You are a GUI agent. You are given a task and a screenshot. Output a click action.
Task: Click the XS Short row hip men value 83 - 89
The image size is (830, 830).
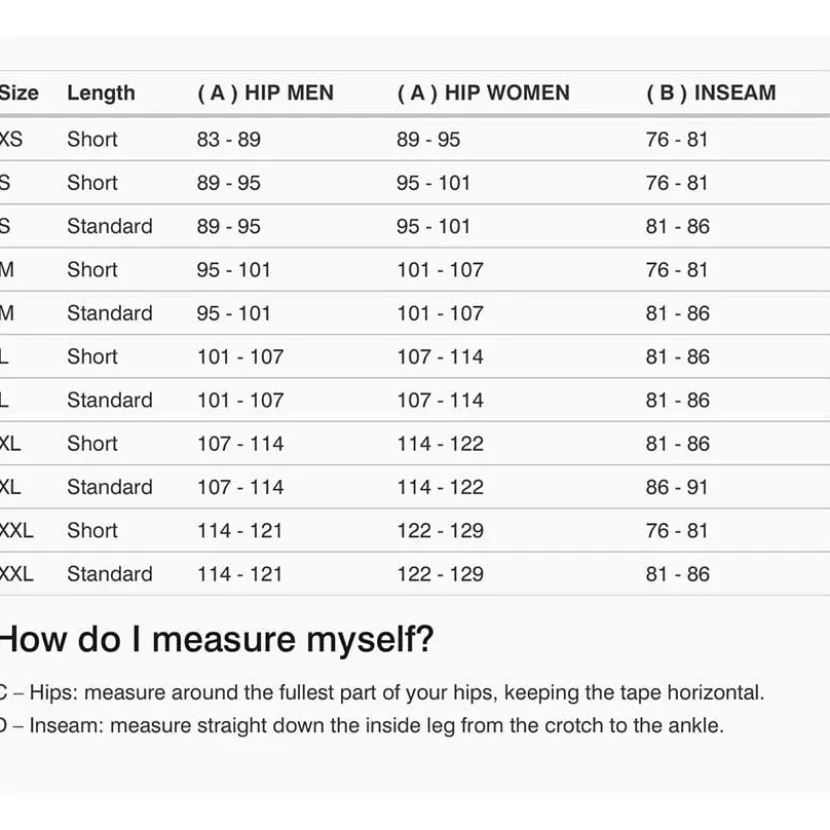pos(229,140)
